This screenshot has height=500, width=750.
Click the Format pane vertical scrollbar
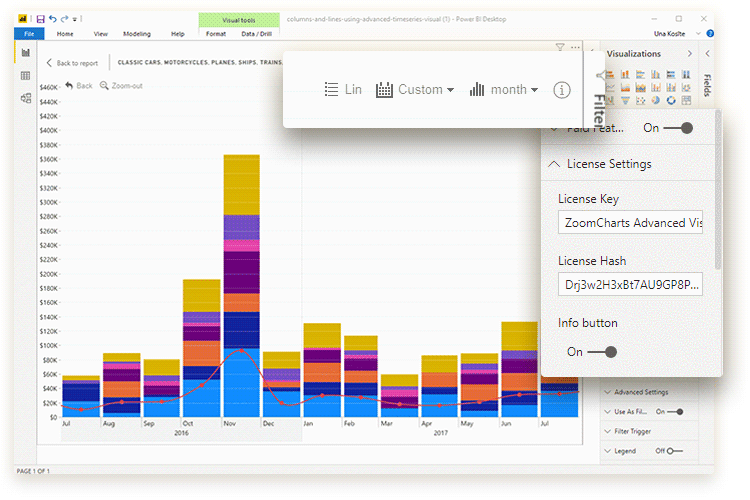tap(718, 191)
